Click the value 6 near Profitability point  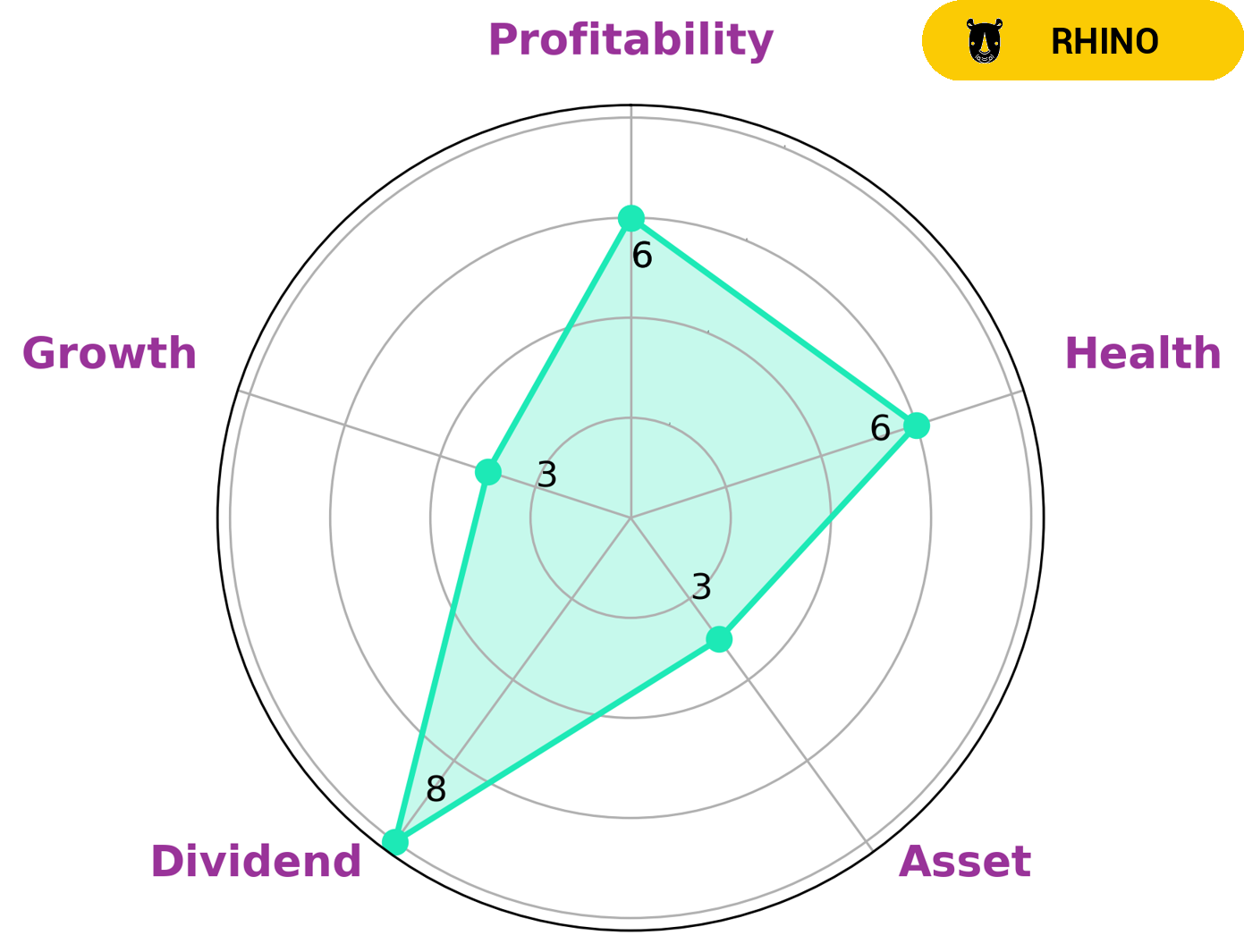(x=642, y=257)
